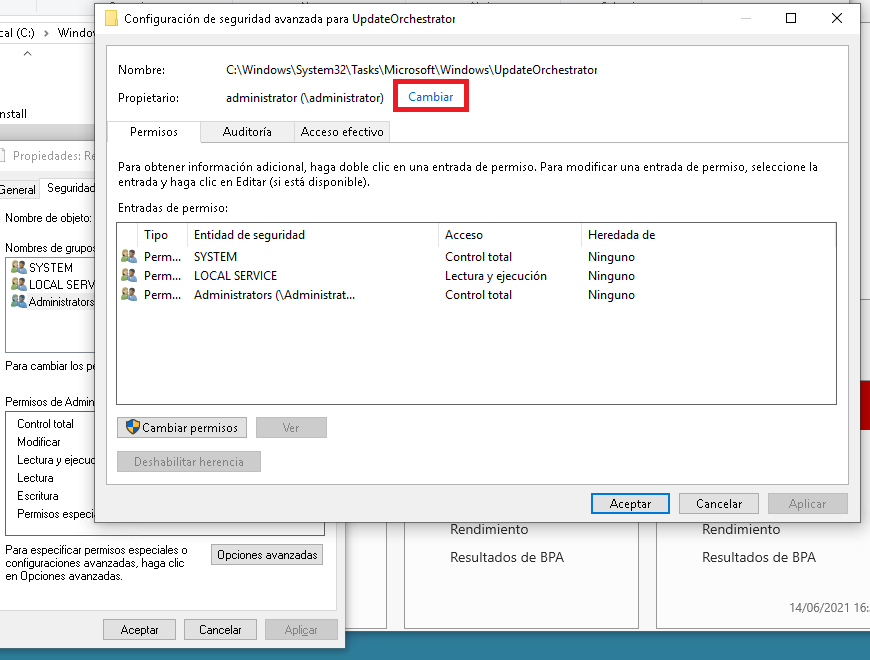Viewport: 870px width, 660px height.
Task: Click the shield icon on Cambiar permisos
Action: 133,427
